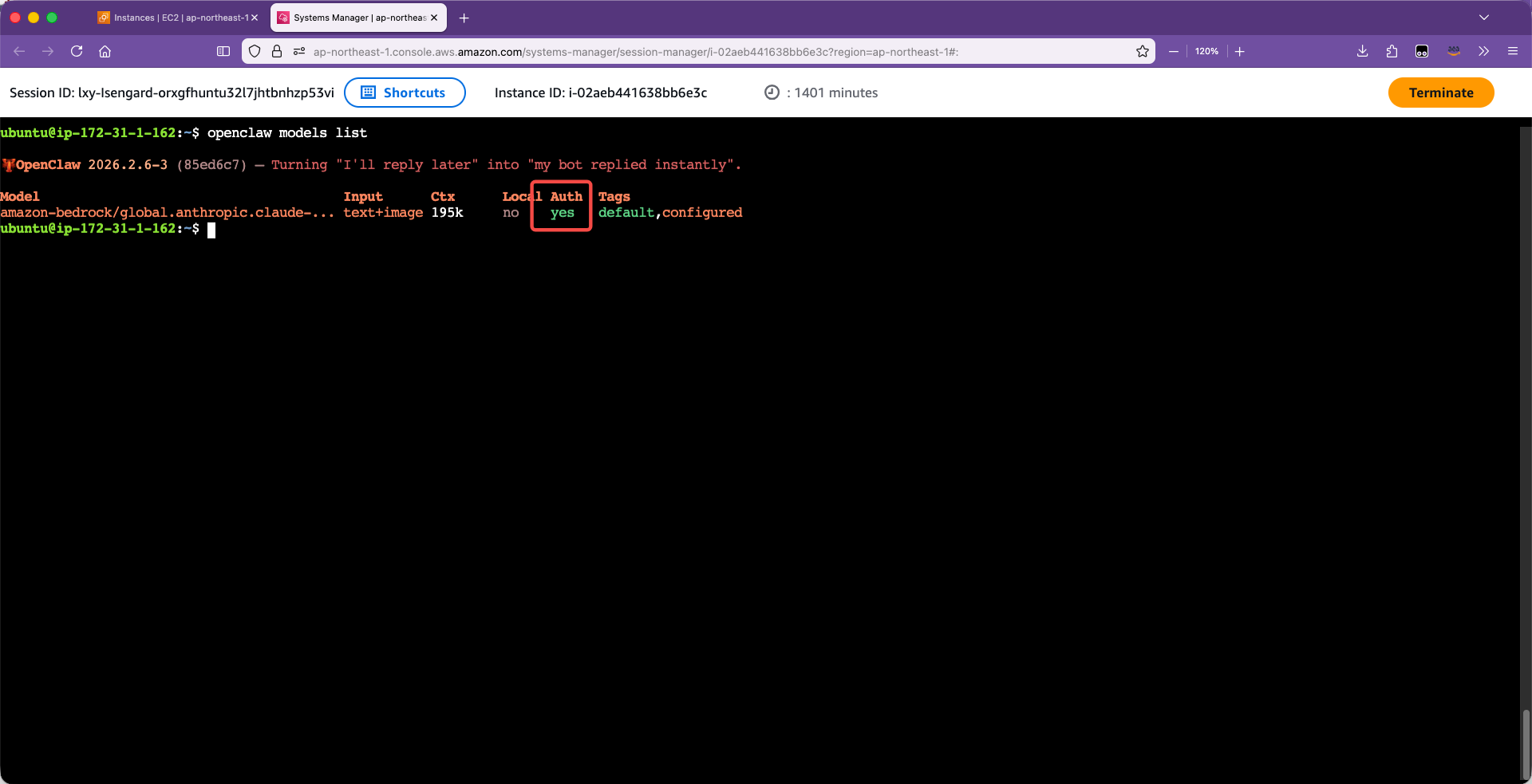Zoom in with the plus button
Screen dimensions: 1532x784
click(x=1240, y=51)
